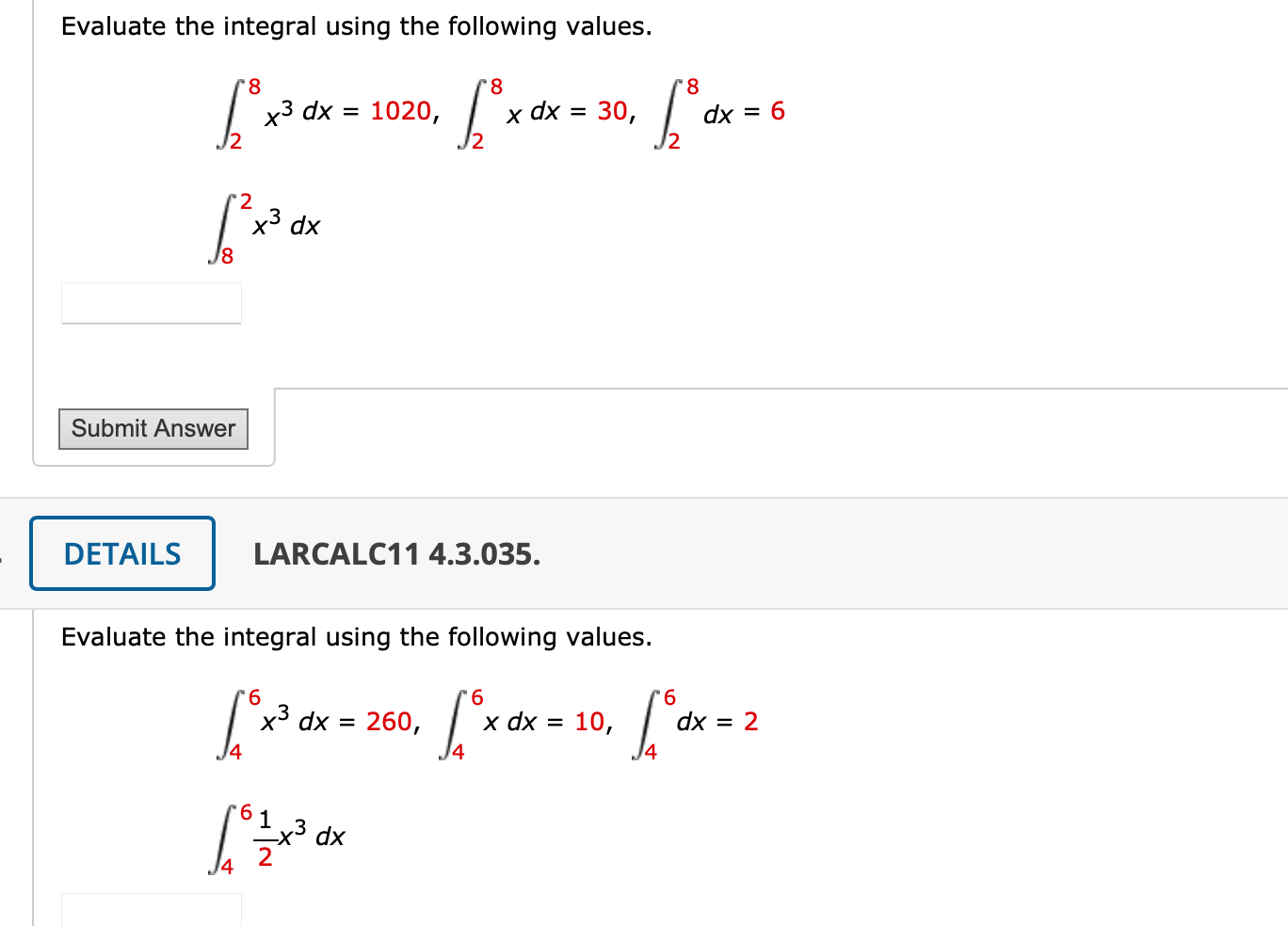The image size is (1288, 926).
Task: Click inside the DETAILS button border outline
Action: click(x=121, y=553)
